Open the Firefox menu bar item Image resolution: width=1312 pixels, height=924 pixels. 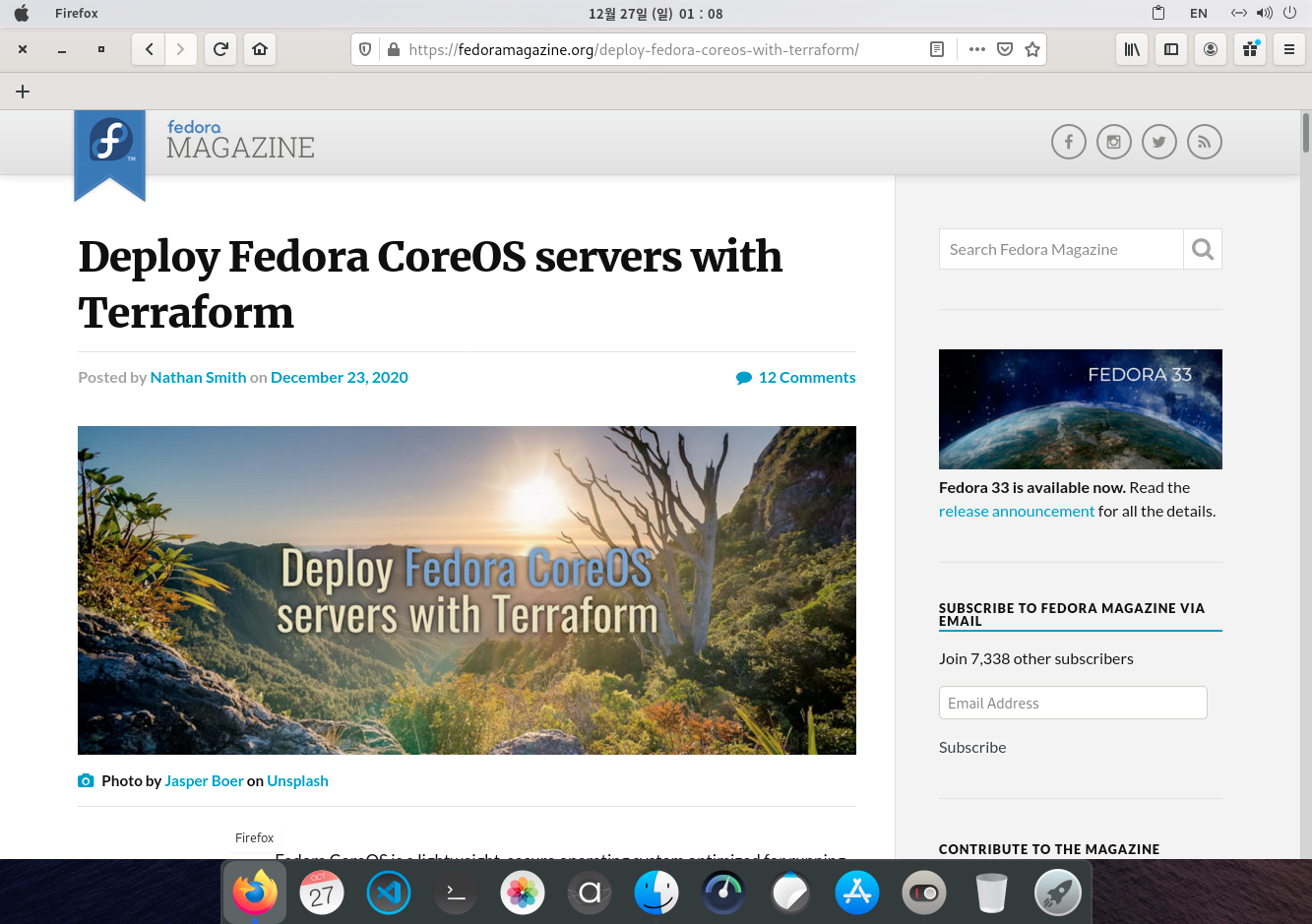point(77,14)
